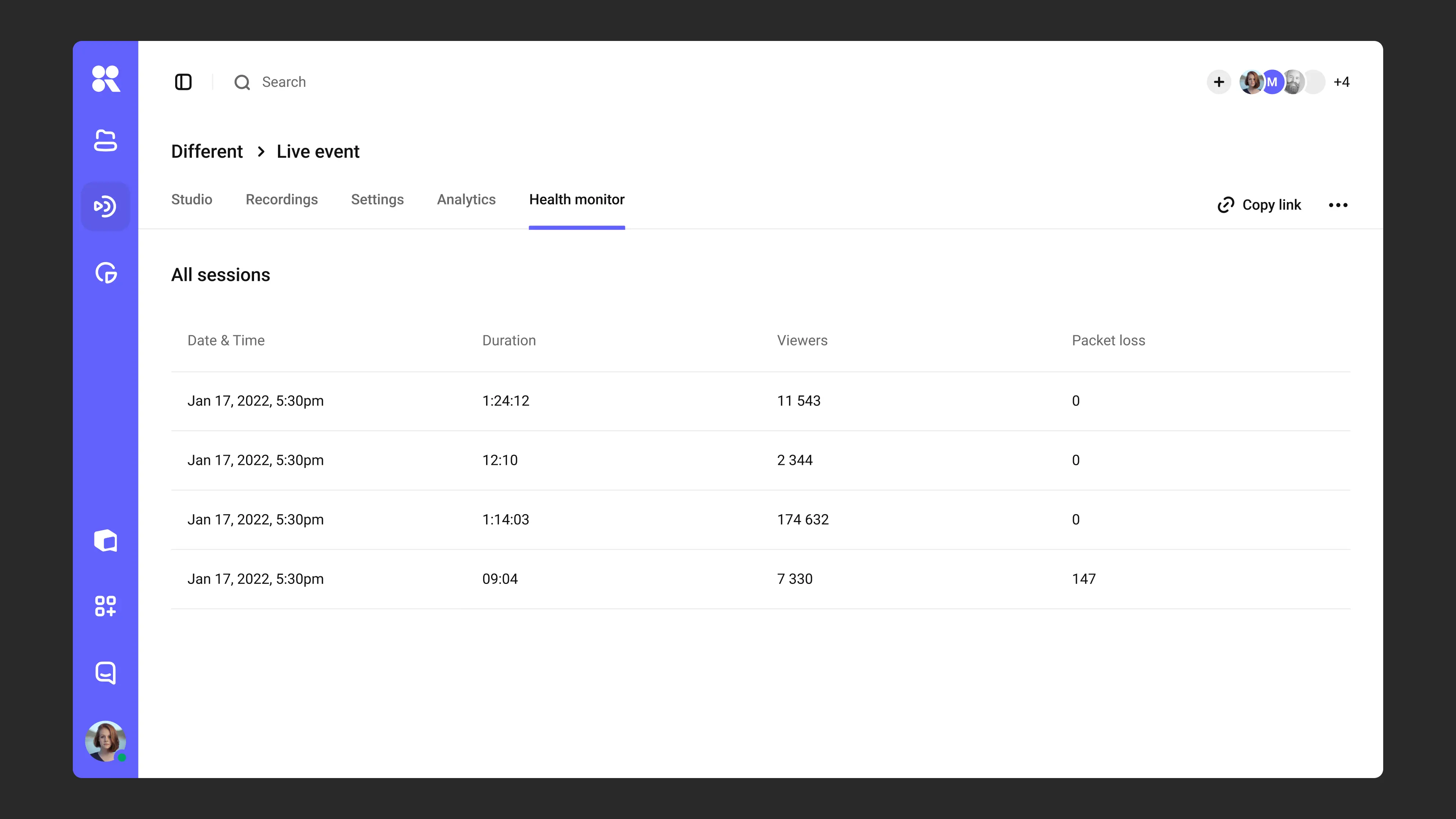
Task: Open the chat bubble icon in sidebar
Action: (x=106, y=673)
